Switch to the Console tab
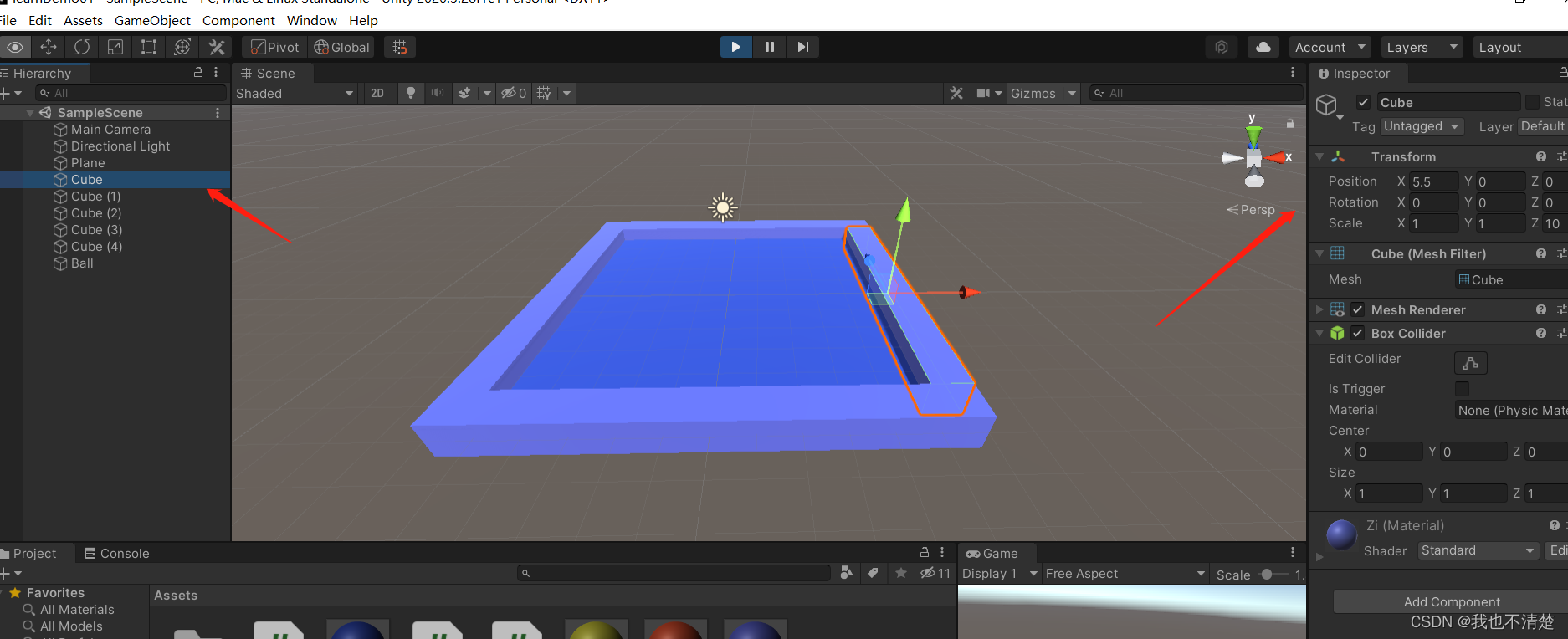The image size is (1568, 639). [117, 554]
